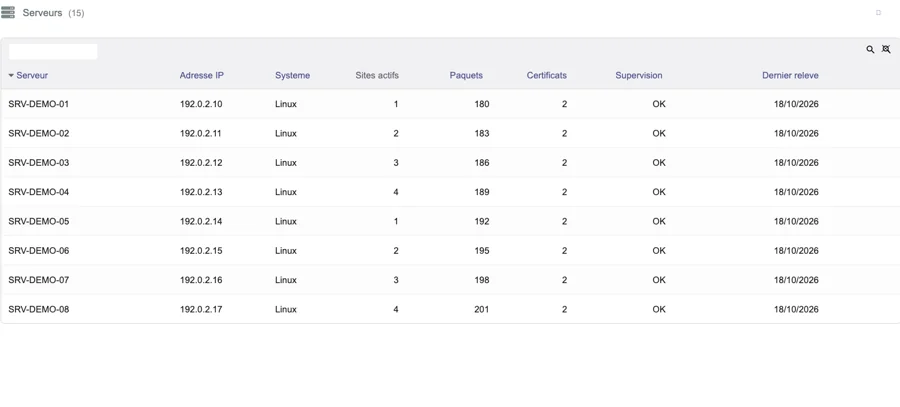The image size is (900, 407).
Task: Select the SRV-DEMO-03 entry
Action: 450,162
